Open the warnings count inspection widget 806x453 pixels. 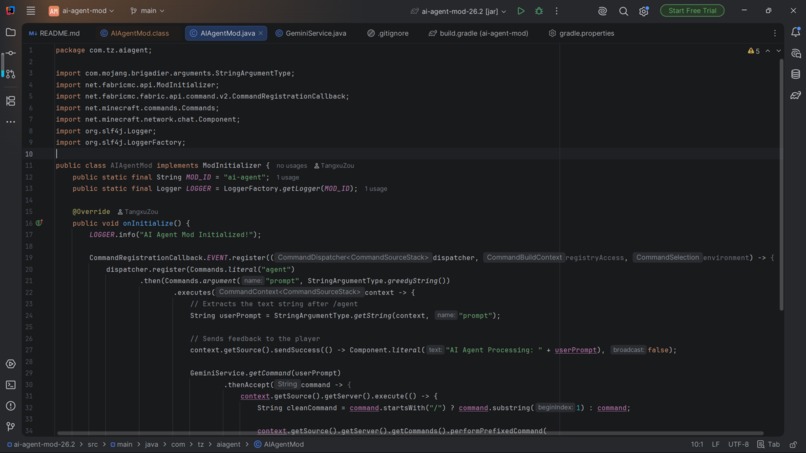tap(754, 51)
